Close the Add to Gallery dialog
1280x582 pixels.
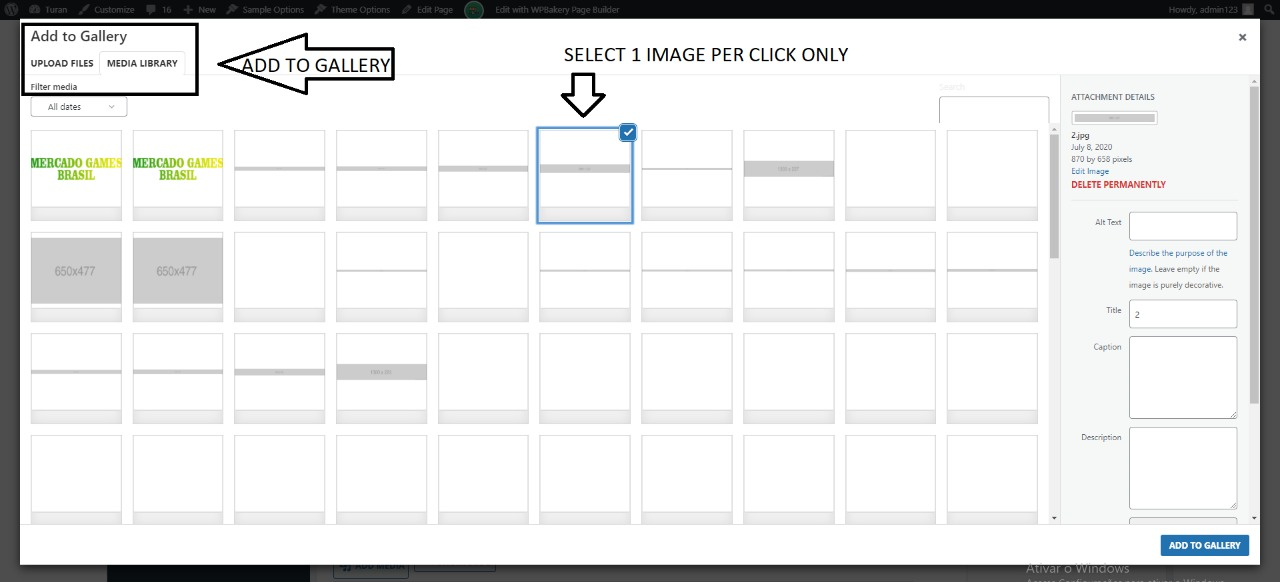click(x=1242, y=37)
